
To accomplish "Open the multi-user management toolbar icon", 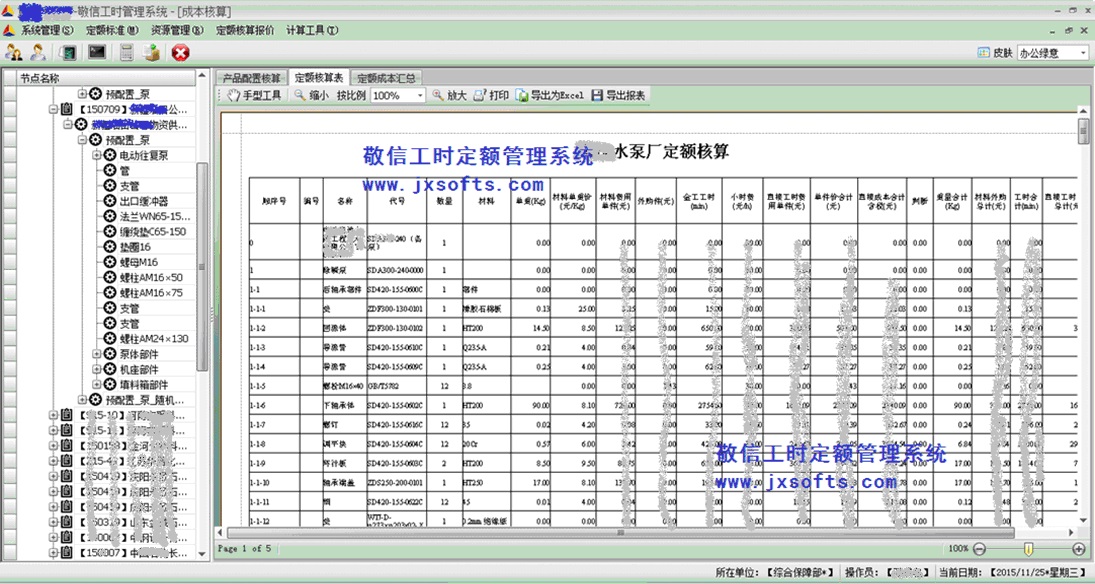I will tap(13, 52).
